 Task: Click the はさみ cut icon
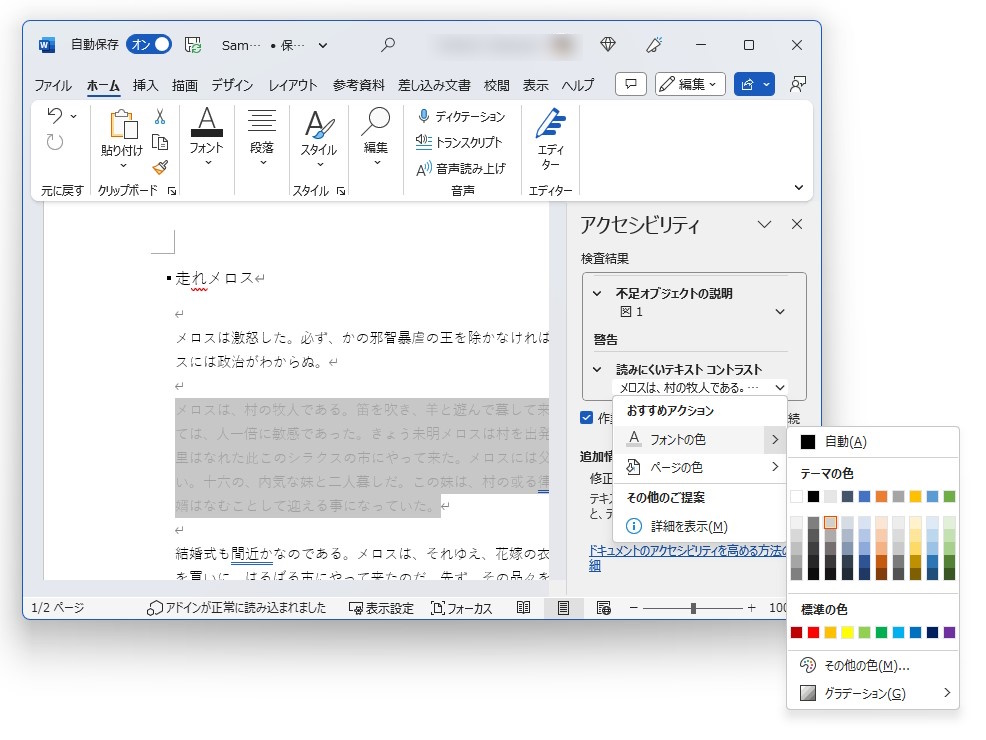click(159, 118)
